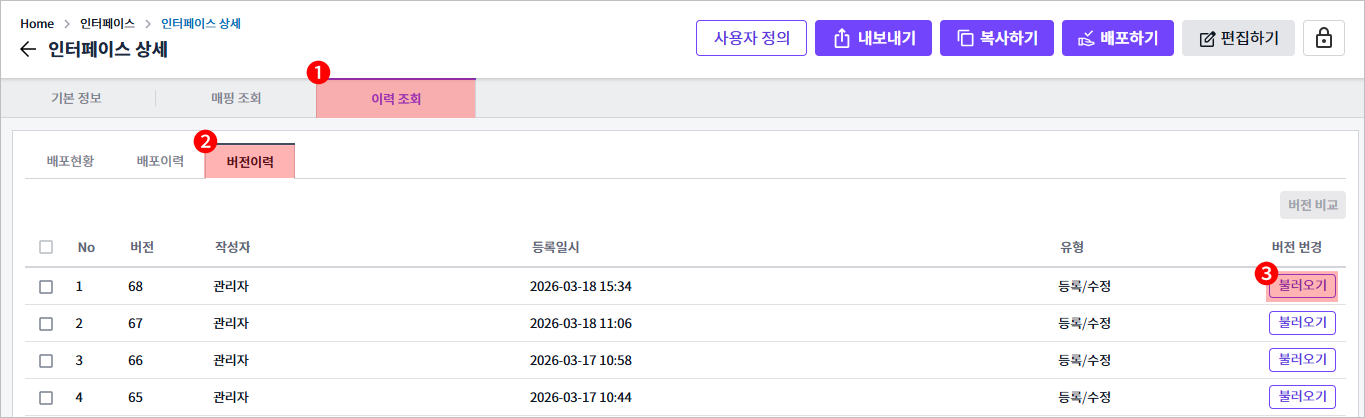Click the 편집하기 edit button
The width and height of the screenshot is (1365, 418).
[1238, 38]
